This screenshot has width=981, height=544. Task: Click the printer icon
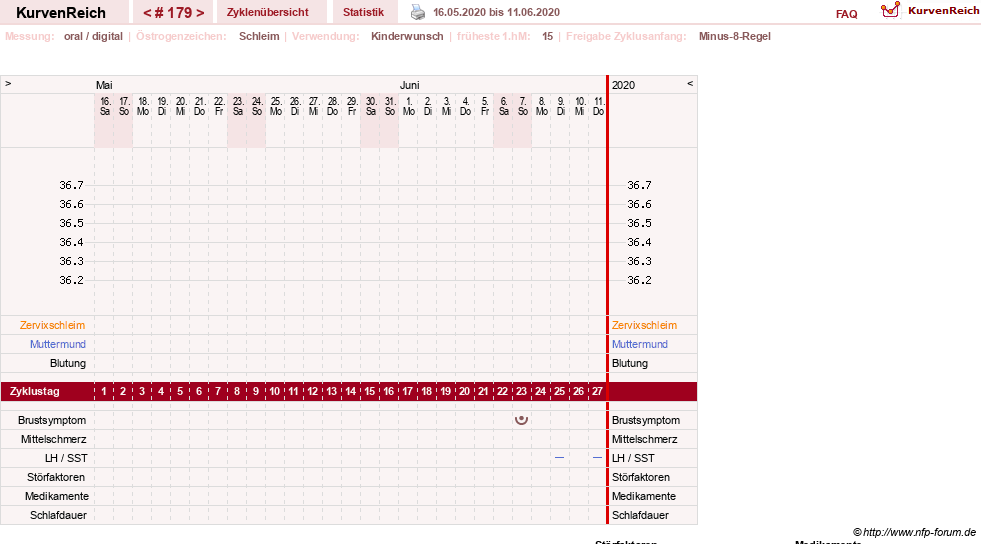coord(417,12)
